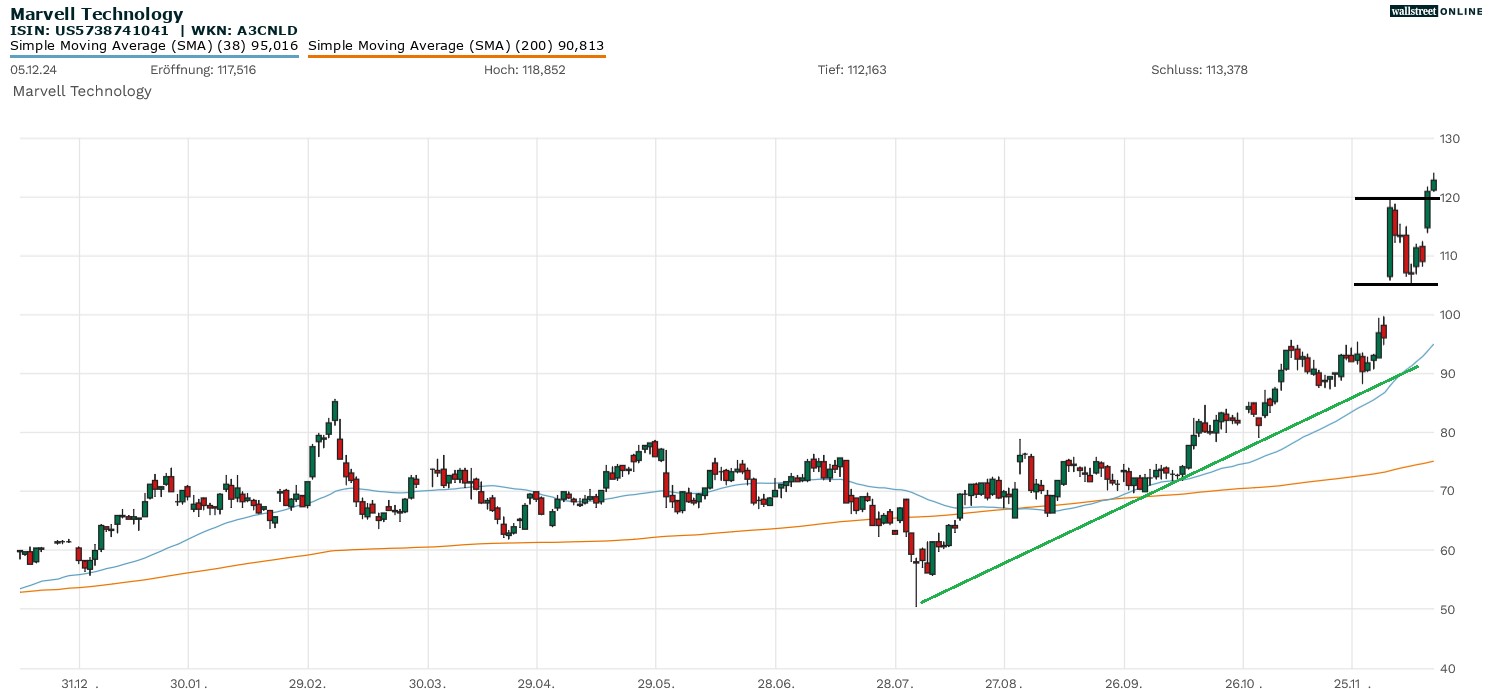Select the SMA (200) legend label

pyautogui.click(x=456, y=45)
